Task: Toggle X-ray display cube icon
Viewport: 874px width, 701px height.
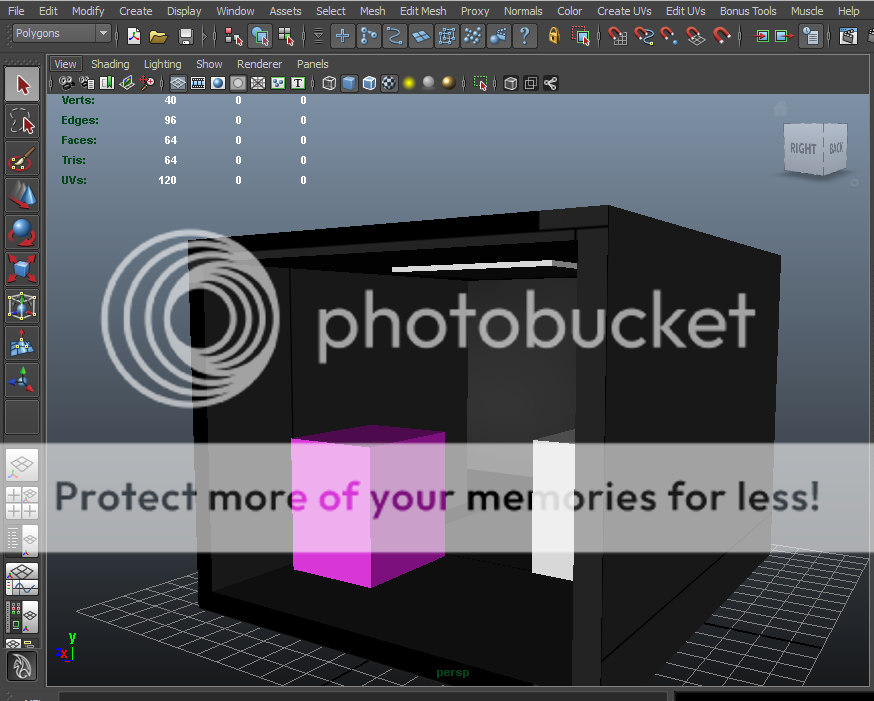Action: coord(511,84)
